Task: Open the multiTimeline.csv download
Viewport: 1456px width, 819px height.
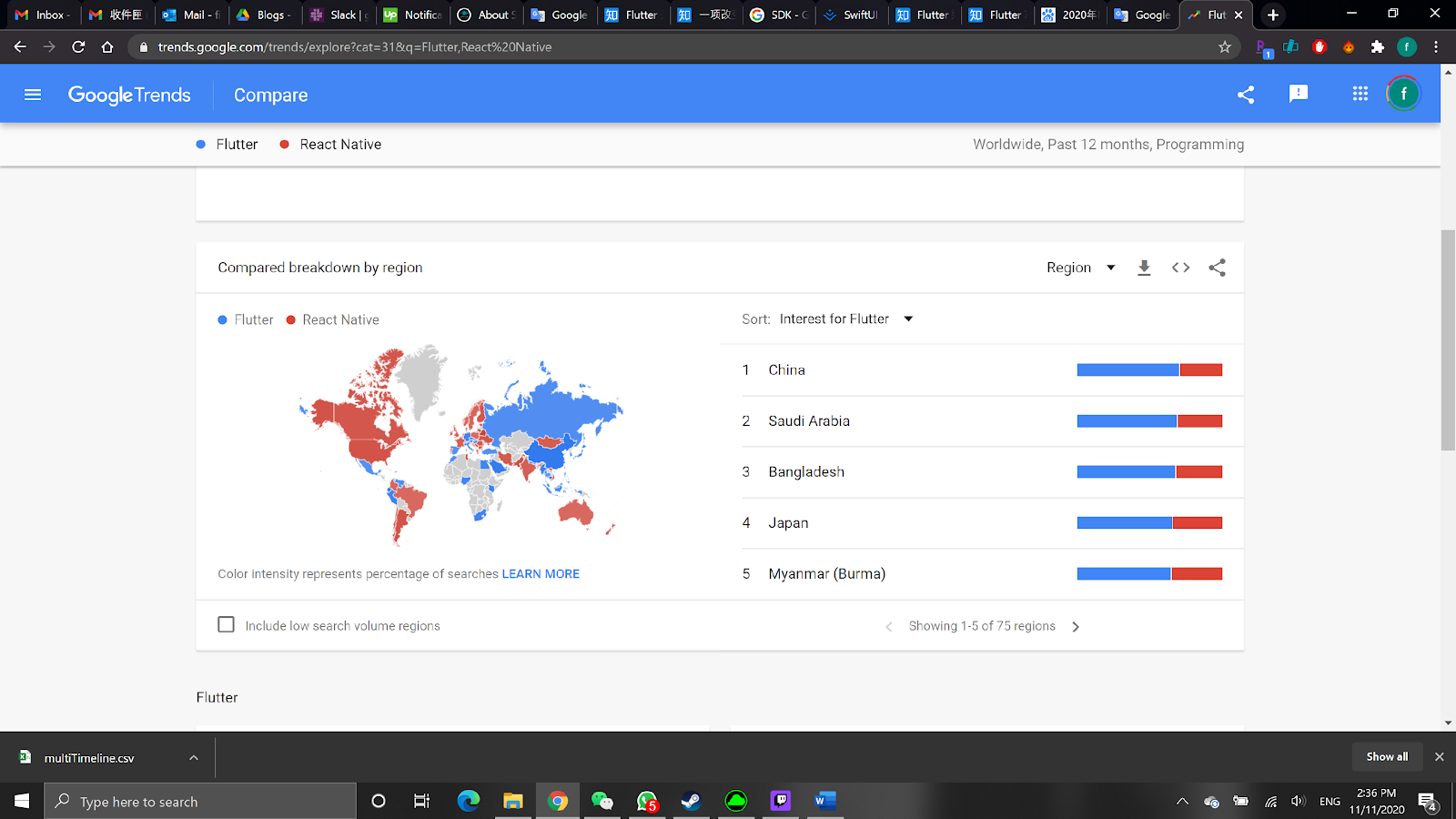Action: point(89,758)
